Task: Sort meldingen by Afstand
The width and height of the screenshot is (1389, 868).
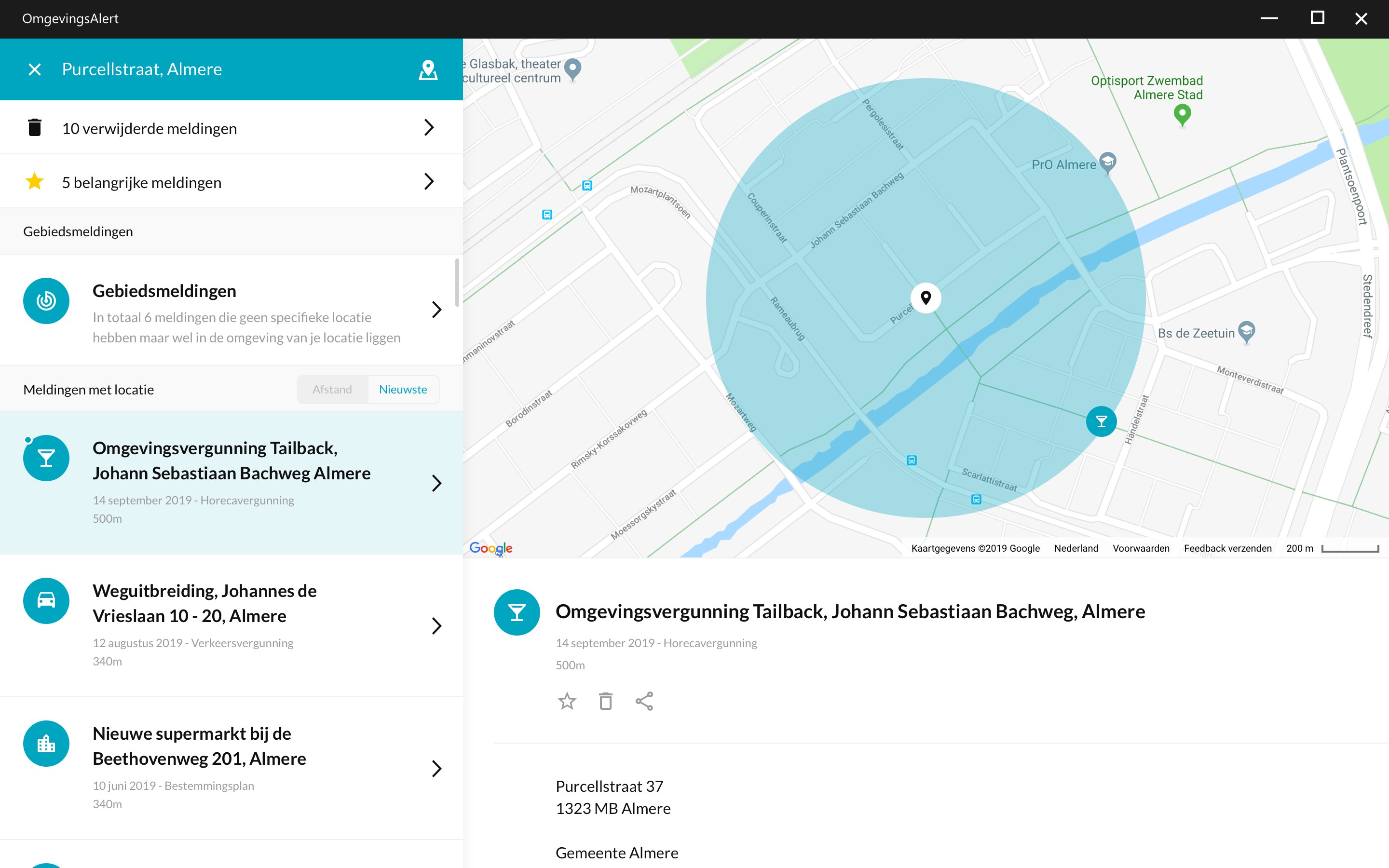Action: (332, 390)
